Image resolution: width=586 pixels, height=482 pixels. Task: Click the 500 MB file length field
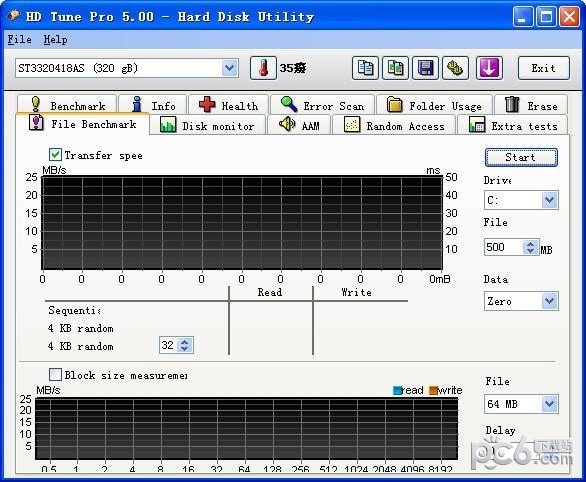pos(504,247)
